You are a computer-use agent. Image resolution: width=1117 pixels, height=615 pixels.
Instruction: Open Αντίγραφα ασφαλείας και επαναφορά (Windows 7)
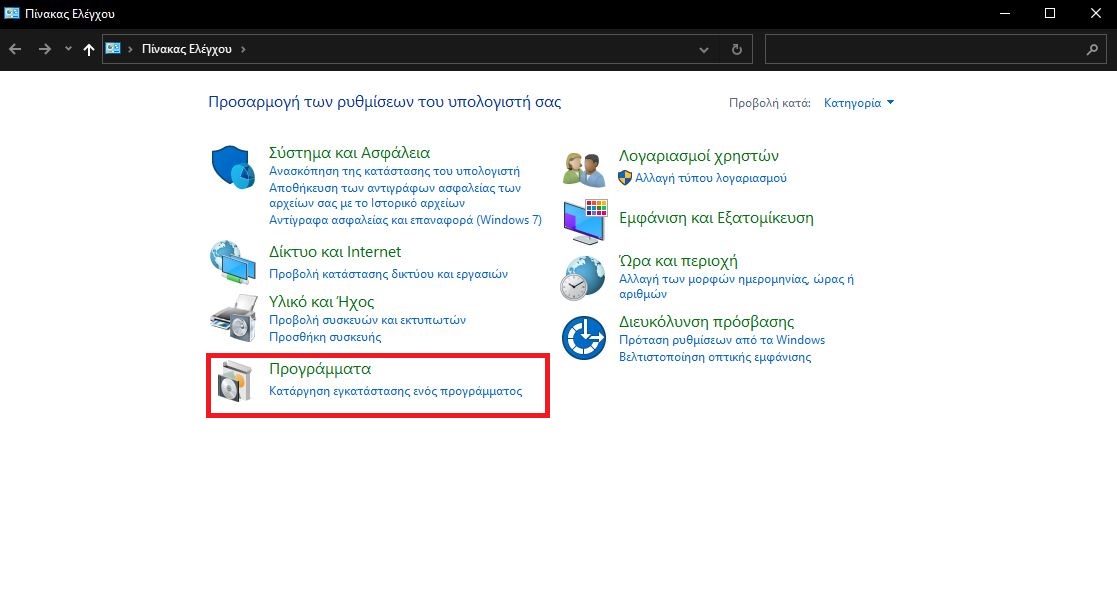(x=405, y=220)
